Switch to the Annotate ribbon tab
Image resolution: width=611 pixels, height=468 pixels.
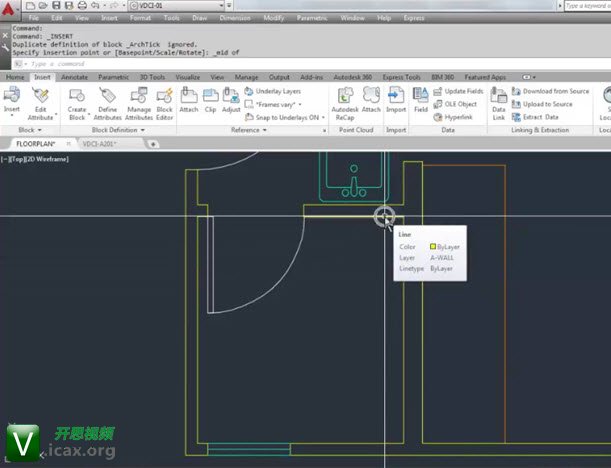pos(74,77)
